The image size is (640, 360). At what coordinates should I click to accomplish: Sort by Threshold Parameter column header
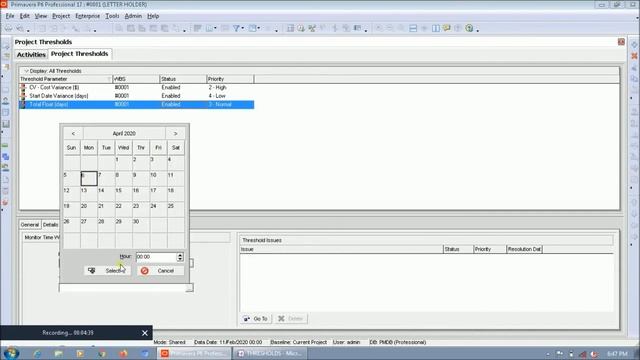66,79
